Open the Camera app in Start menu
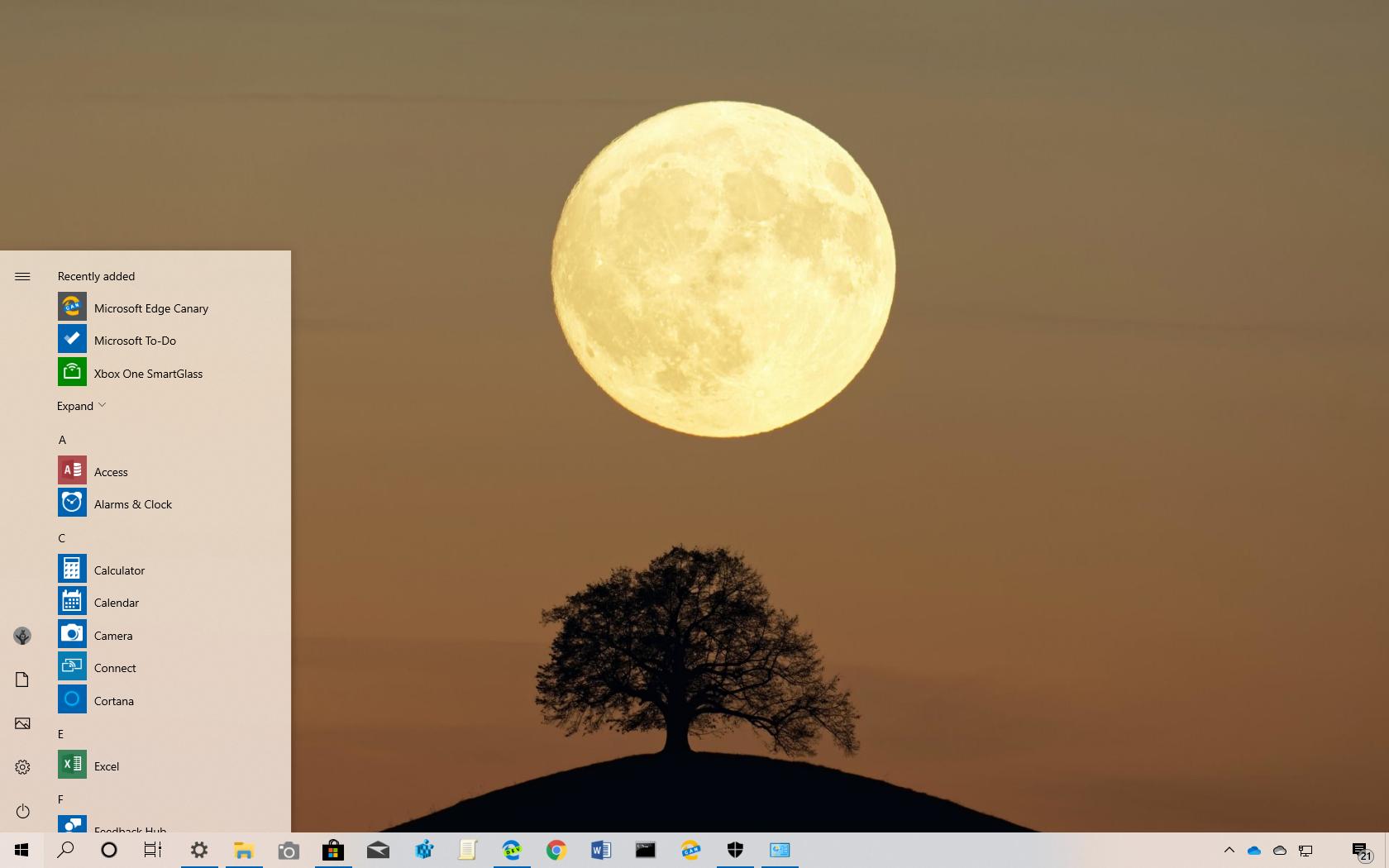Image resolution: width=1389 pixels, height=868 pixels. pyautogui.click(x=113, y=635)
